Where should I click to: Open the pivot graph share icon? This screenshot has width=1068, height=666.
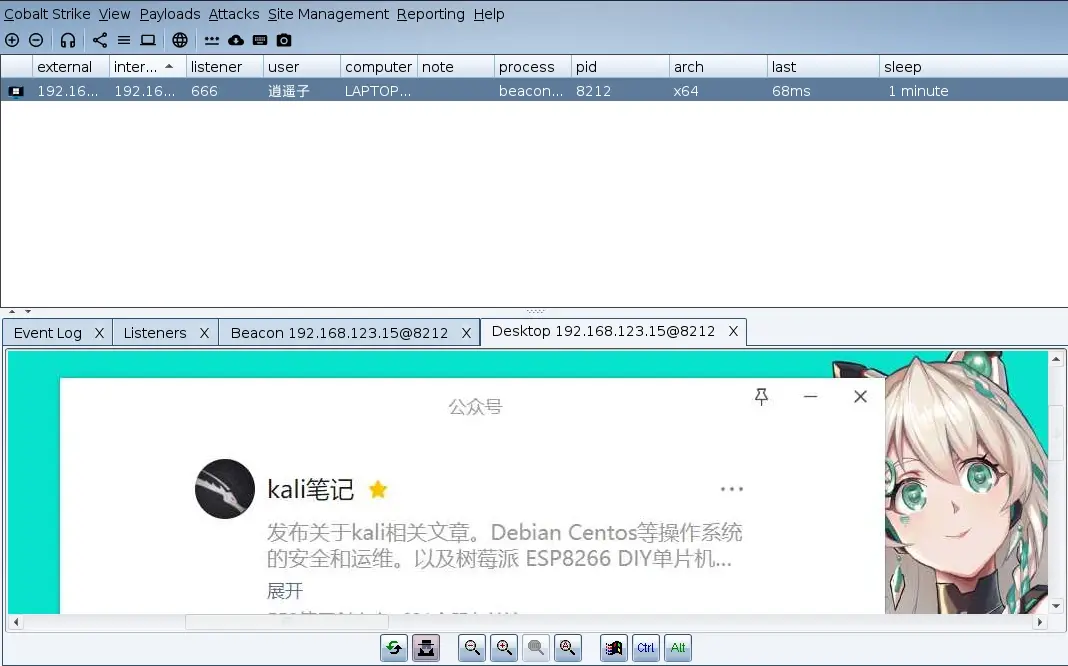coord(99,40)
